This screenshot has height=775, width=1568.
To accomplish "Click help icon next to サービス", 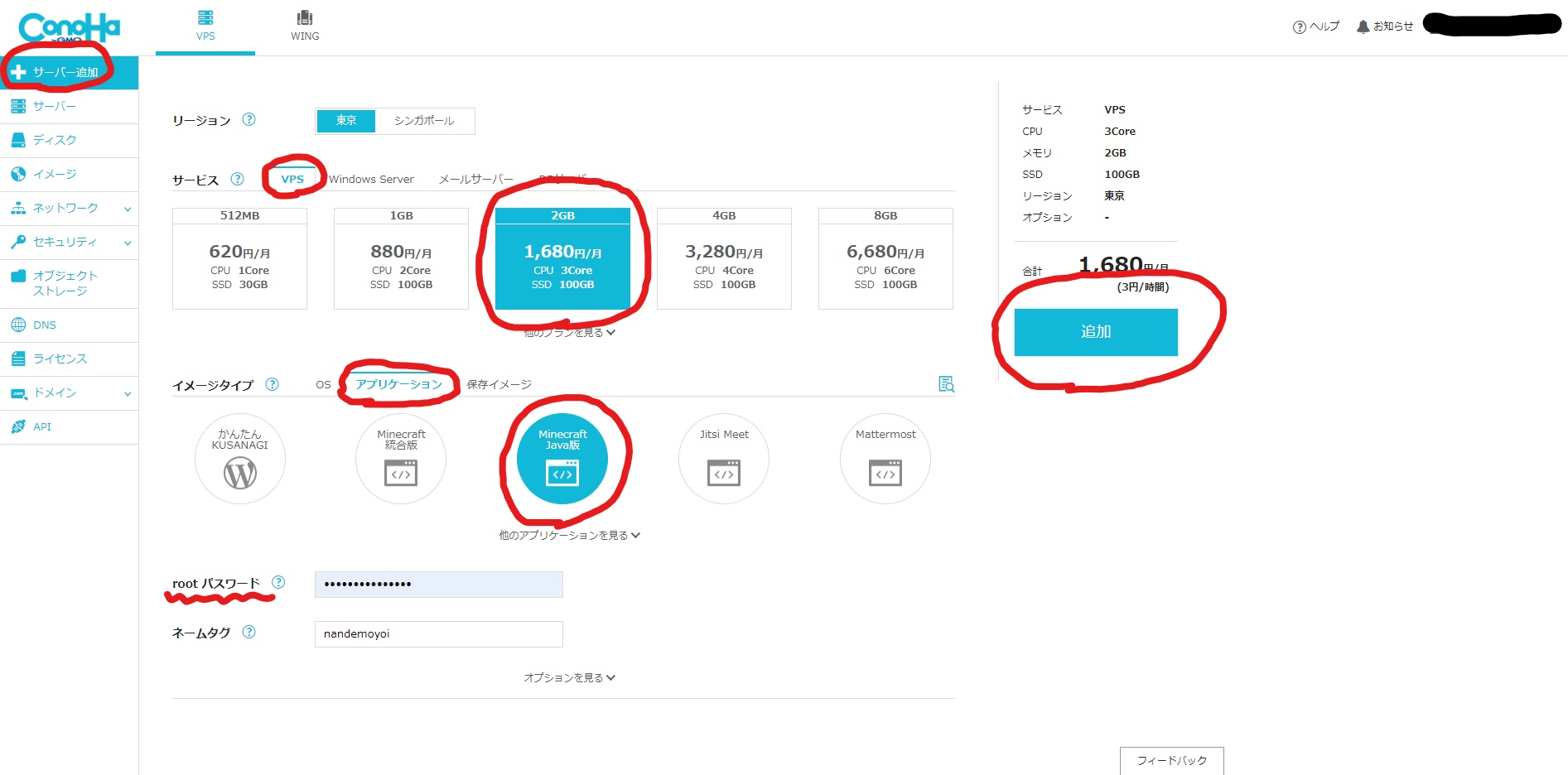I will (237, 179).
